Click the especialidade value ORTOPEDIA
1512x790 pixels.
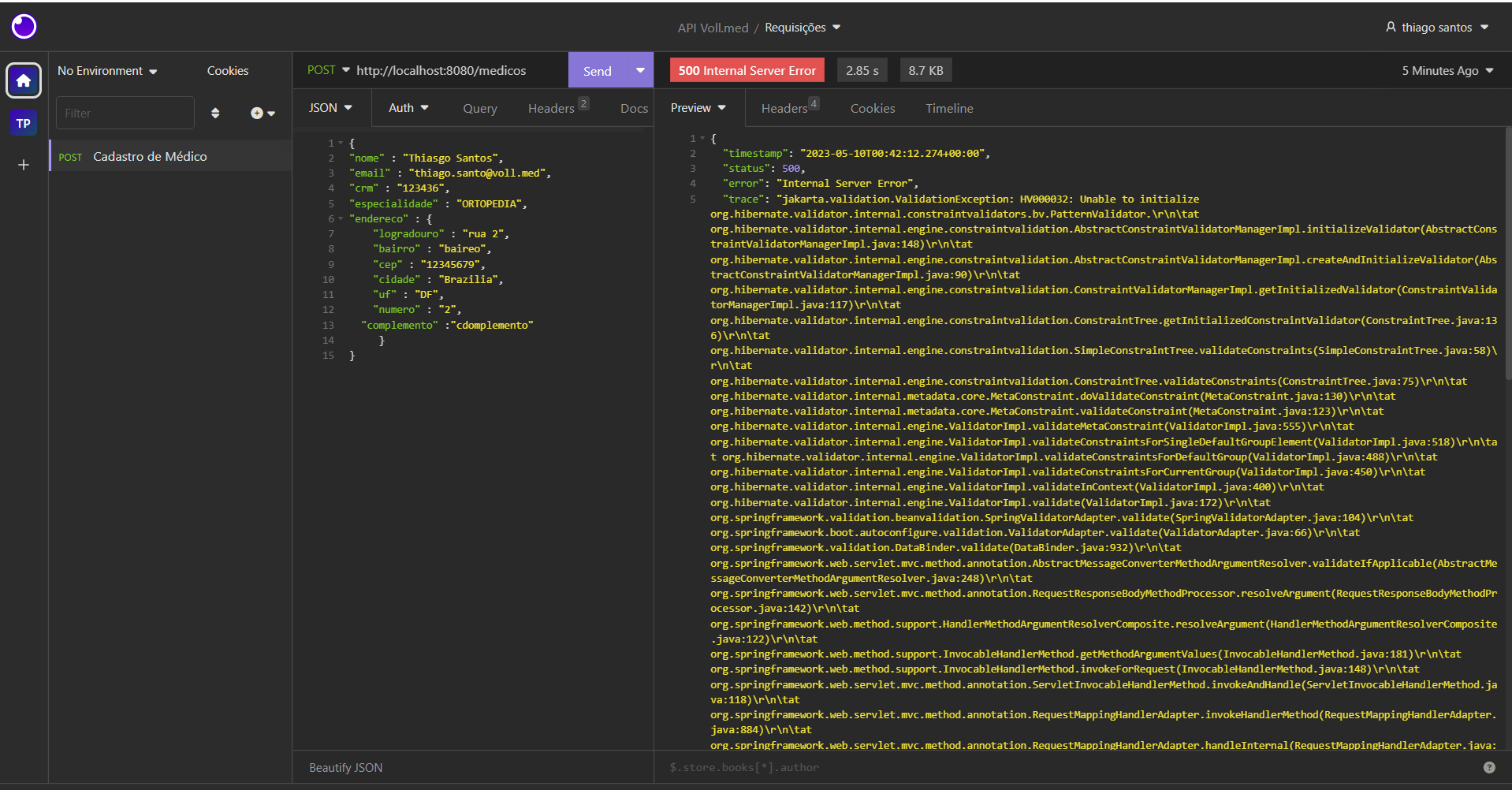coord(489,203)
